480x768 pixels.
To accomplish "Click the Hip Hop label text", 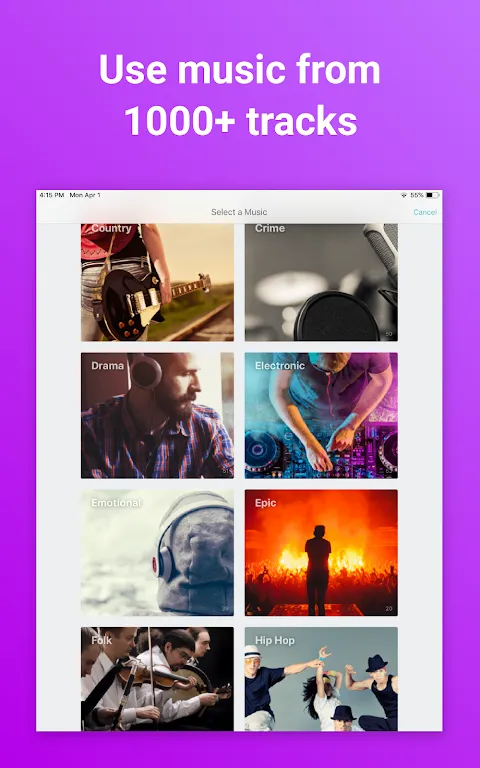I will point(275,640).
